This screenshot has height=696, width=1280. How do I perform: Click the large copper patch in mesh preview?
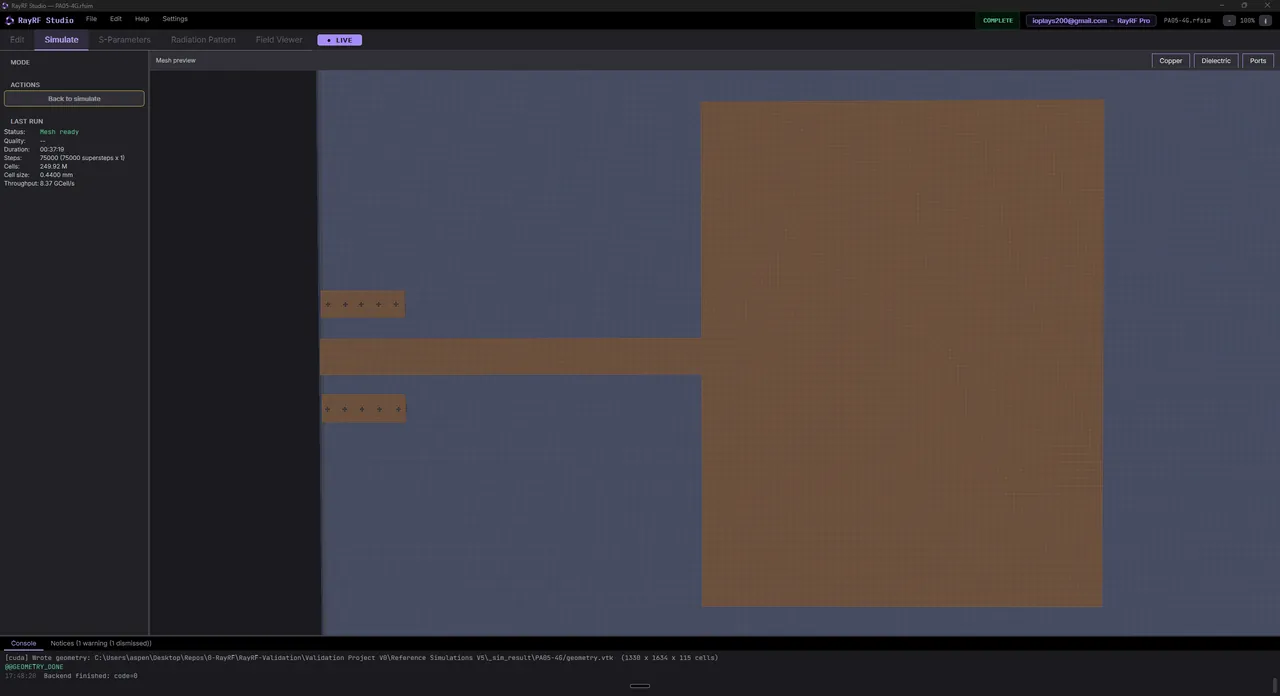(902, 353)
